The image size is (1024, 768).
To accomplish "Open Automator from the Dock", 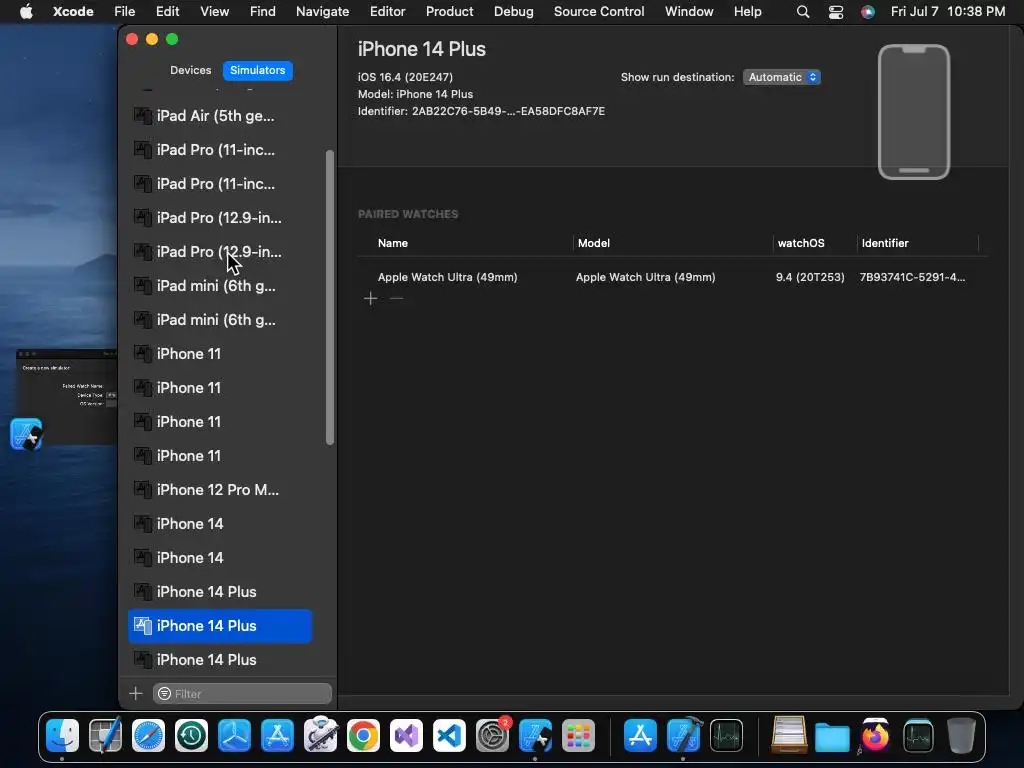I will [x=320, y=735].
